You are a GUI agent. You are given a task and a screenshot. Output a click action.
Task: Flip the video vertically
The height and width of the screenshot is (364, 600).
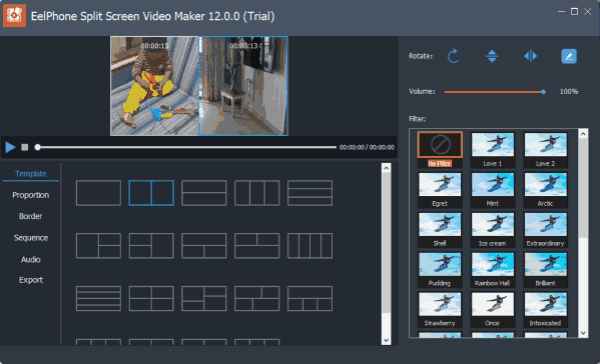(x=492, y=56)
